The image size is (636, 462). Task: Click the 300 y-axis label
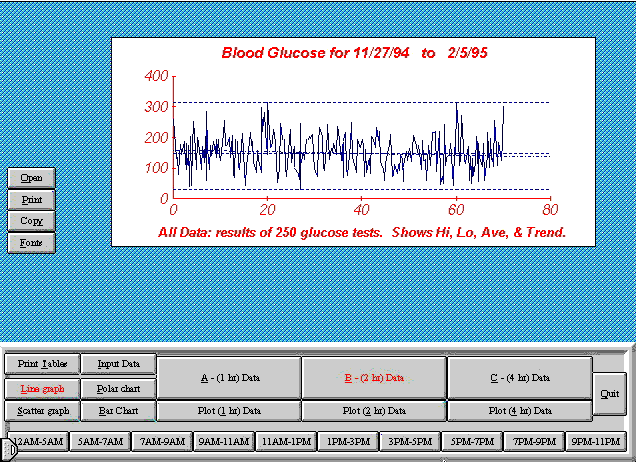tap(156, 107)
